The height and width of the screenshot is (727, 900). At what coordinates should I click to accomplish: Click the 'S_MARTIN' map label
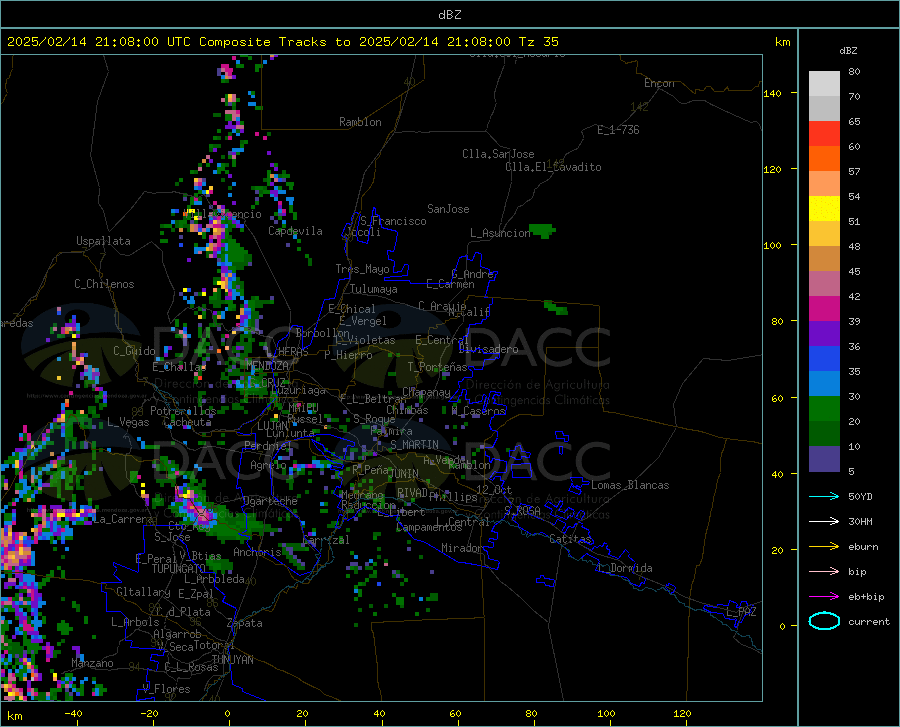pos(414,445)
